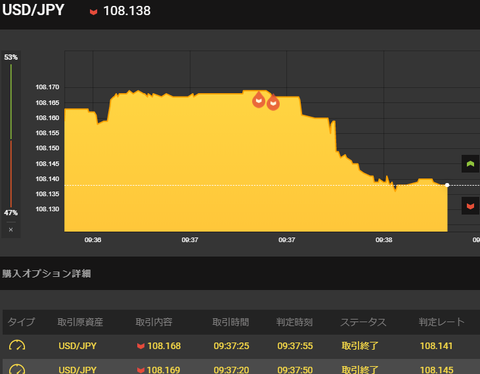Viewport: 480px width, 374px height.
Task: Click the 購入オプション詳細 section header
Action: (47, 274)
